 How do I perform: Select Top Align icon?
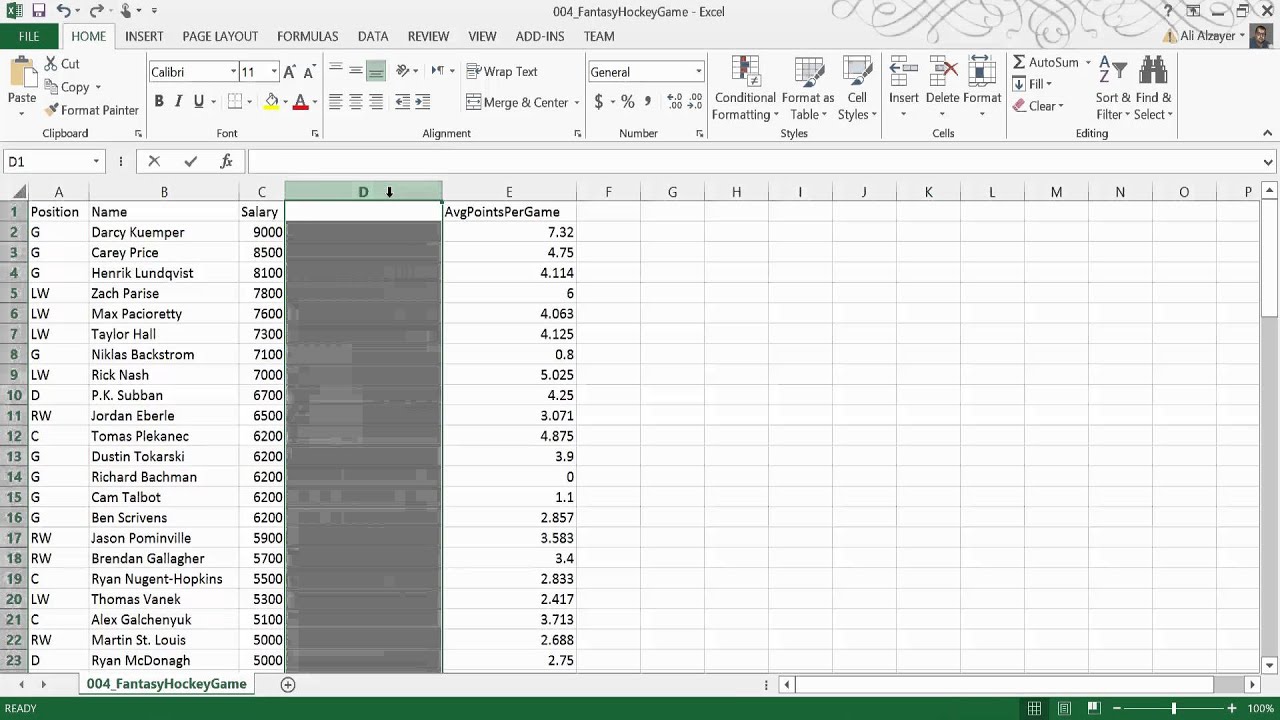[335, 71]
